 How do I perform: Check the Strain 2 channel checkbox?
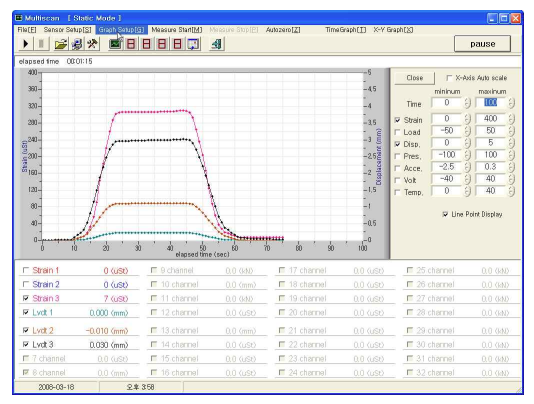[x=26, y=284]
